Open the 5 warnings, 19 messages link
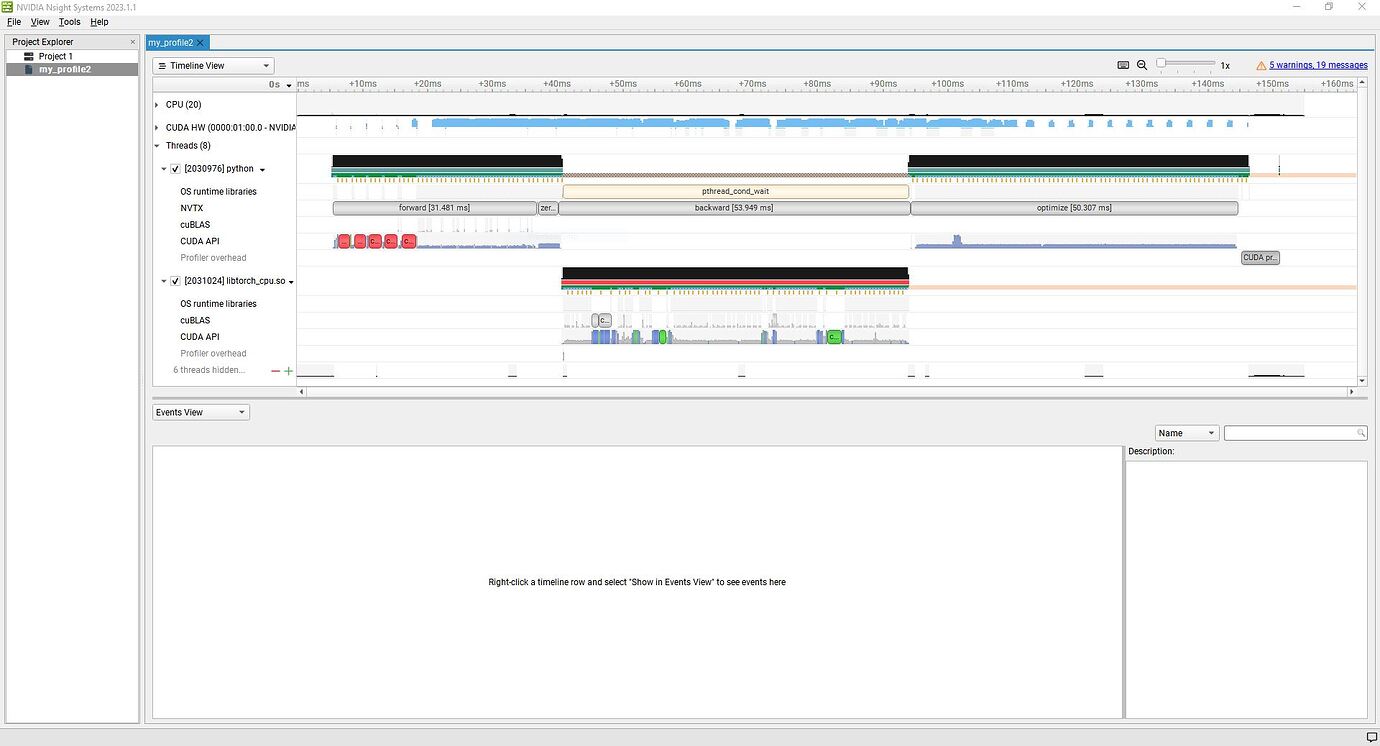 (1318, 65)
